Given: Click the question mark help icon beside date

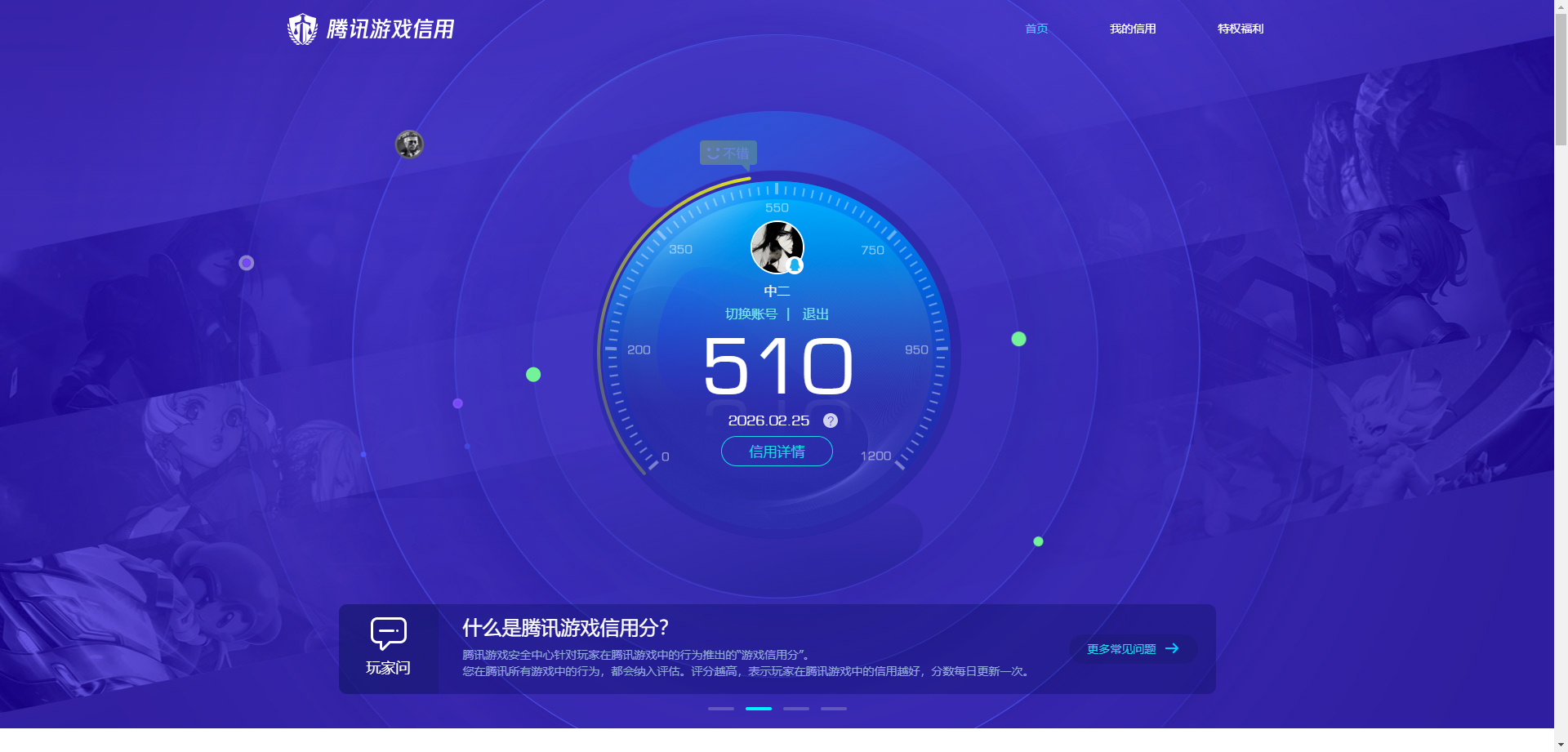Looking at the screenshot, I should (x=830, y=420).
